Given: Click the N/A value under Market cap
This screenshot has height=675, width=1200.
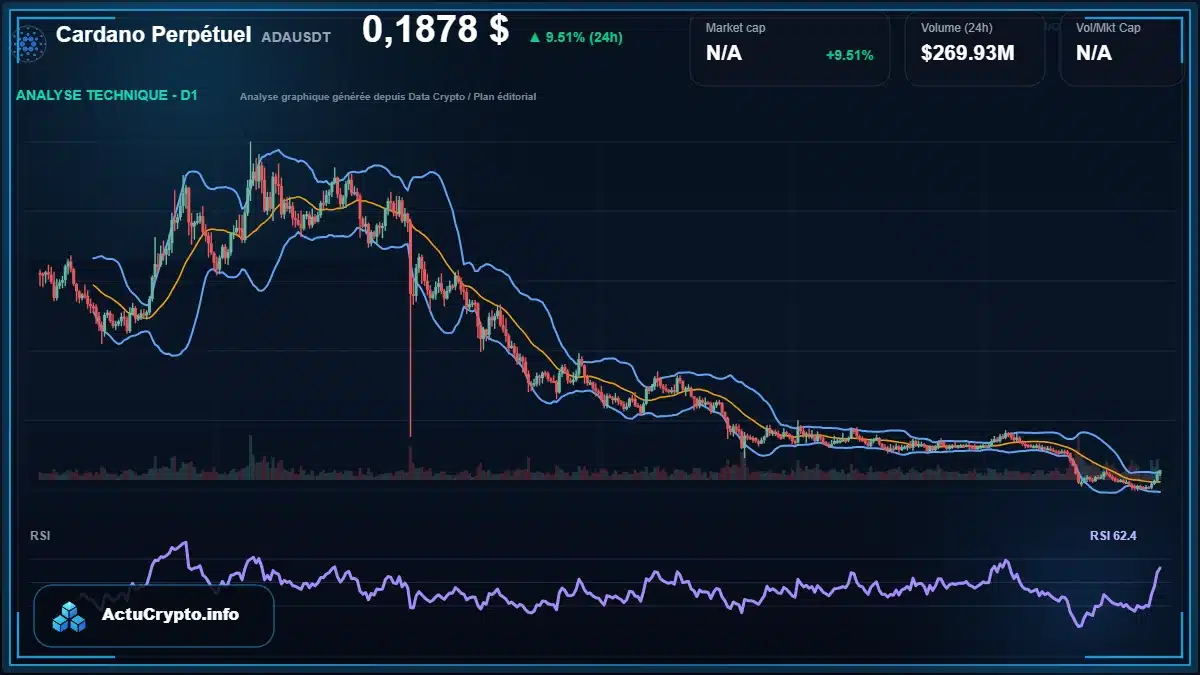Looking at the screenshot, I should coord(724,54).
